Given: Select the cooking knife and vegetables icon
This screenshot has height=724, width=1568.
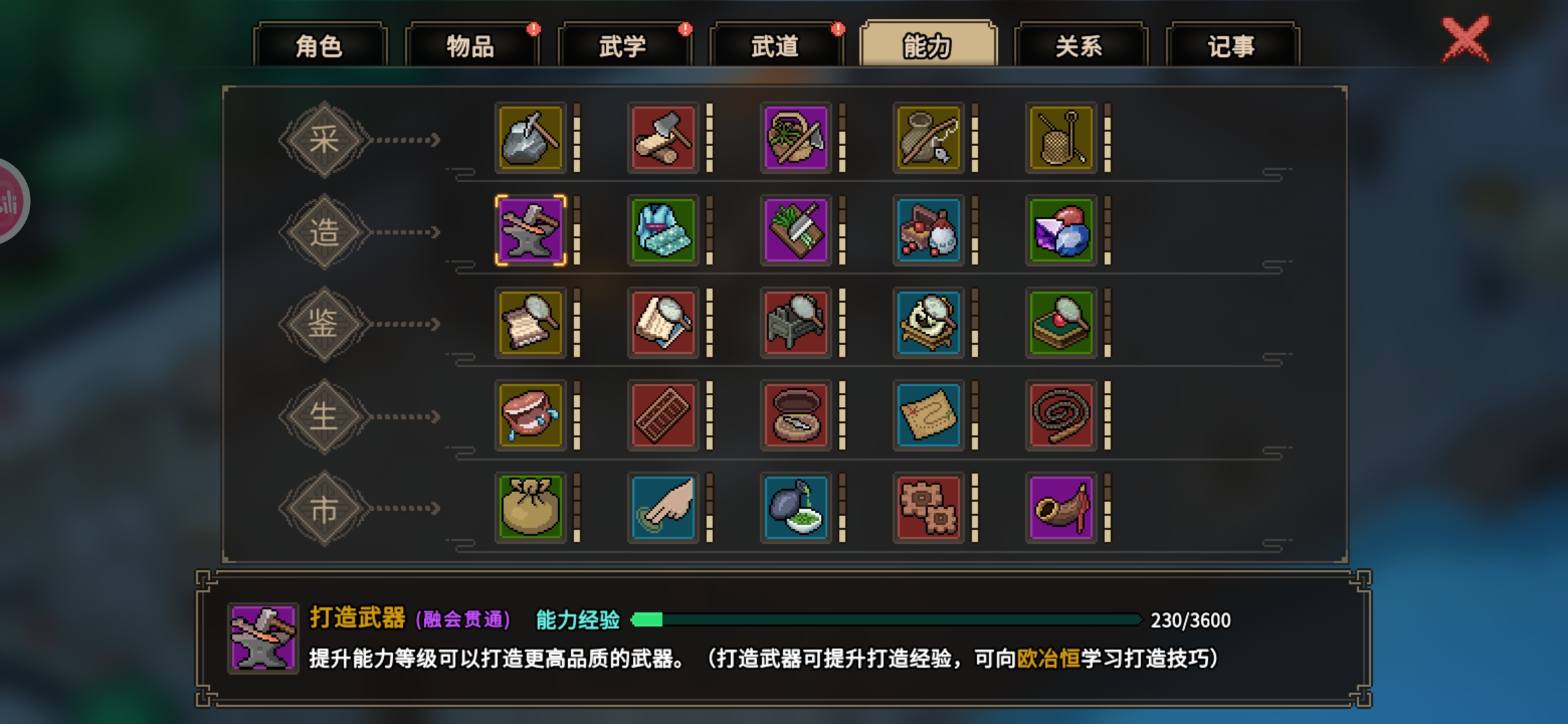Looking at the screenshot, I should pos(795,231).
